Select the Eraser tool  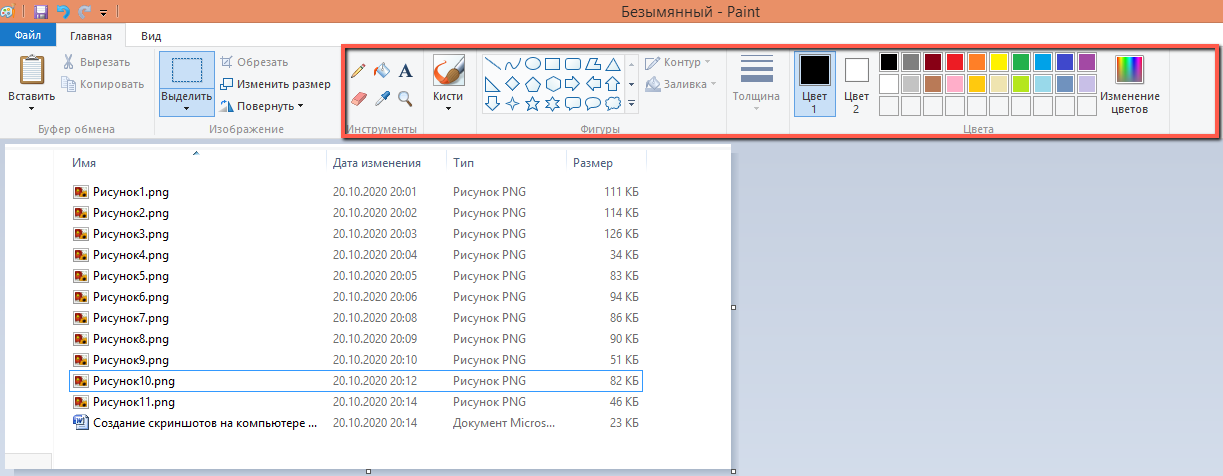[360, 98]
